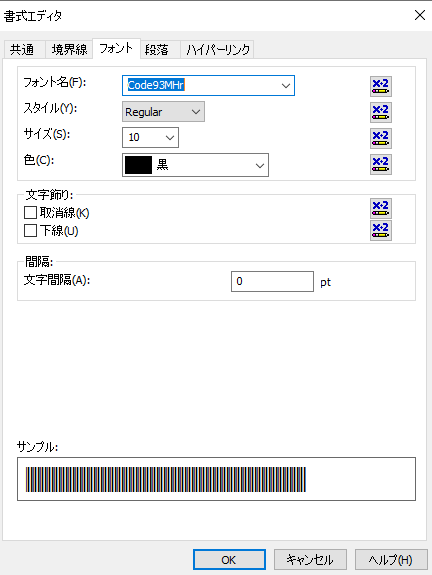Open formula editor for strikethrough (取消線)
Screen dimensions: 432x575
tap(381, 208)
